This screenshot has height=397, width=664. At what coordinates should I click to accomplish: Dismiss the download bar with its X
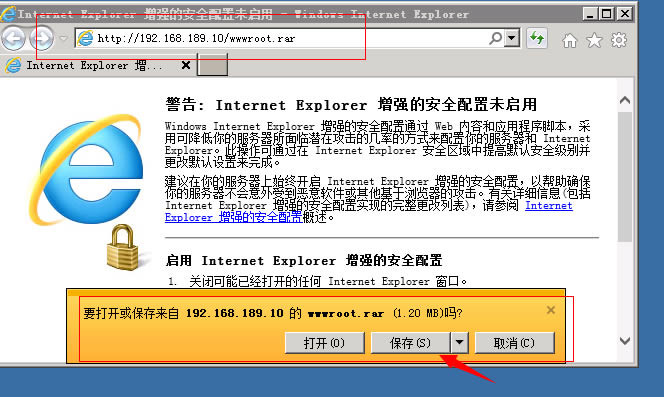[551, 310]
